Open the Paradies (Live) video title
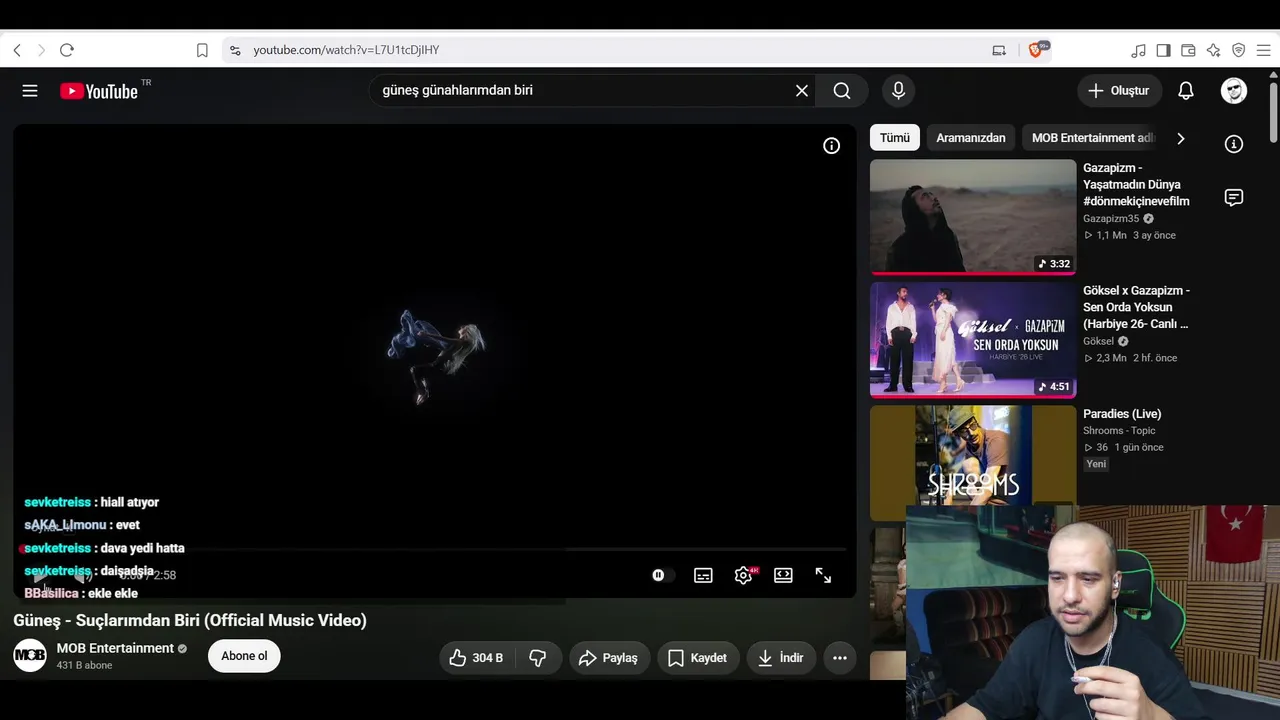Screen dimensions: 1280x720 click(x=1122, y=414)
